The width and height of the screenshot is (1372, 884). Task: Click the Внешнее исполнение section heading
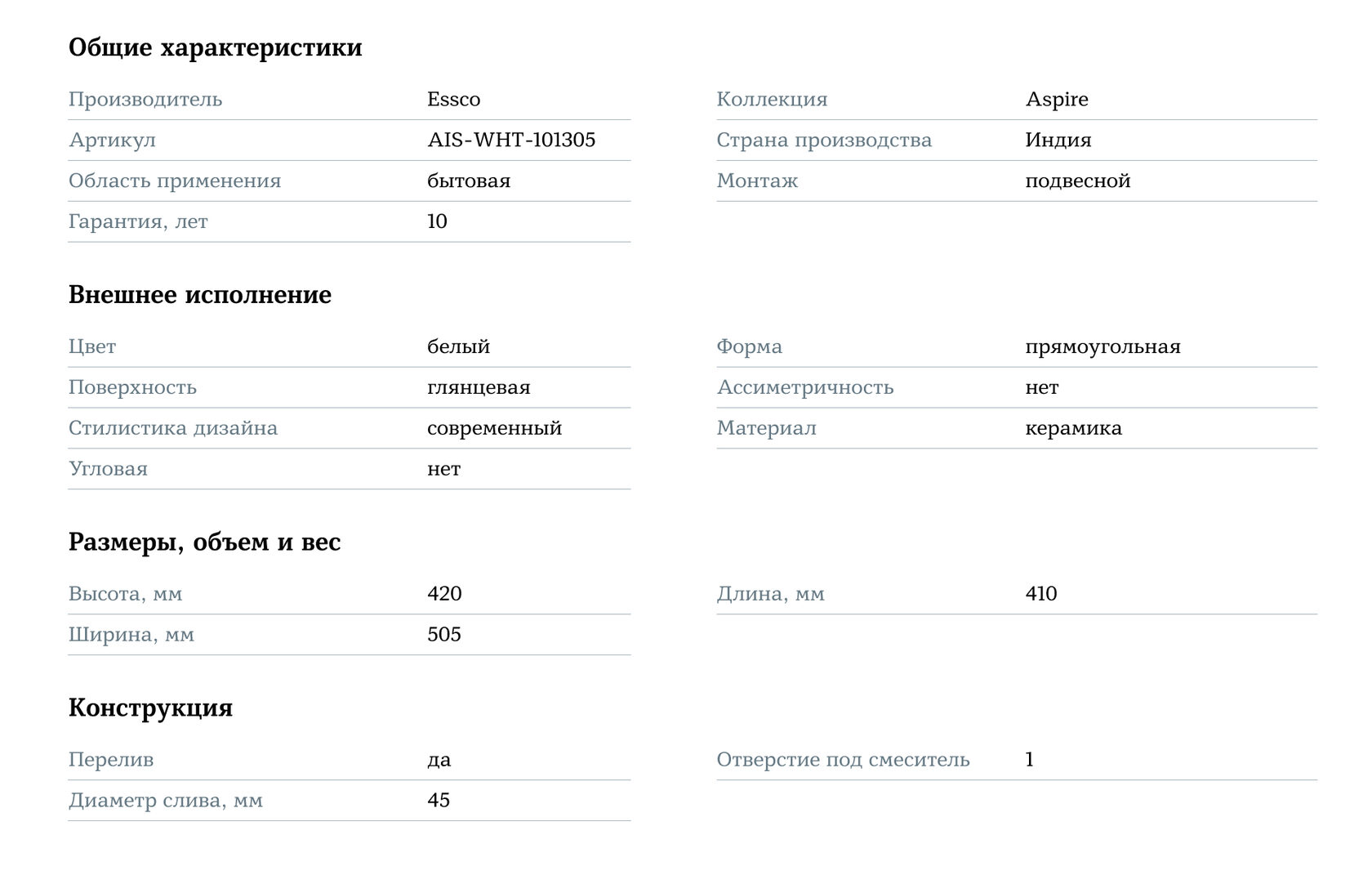199,295
